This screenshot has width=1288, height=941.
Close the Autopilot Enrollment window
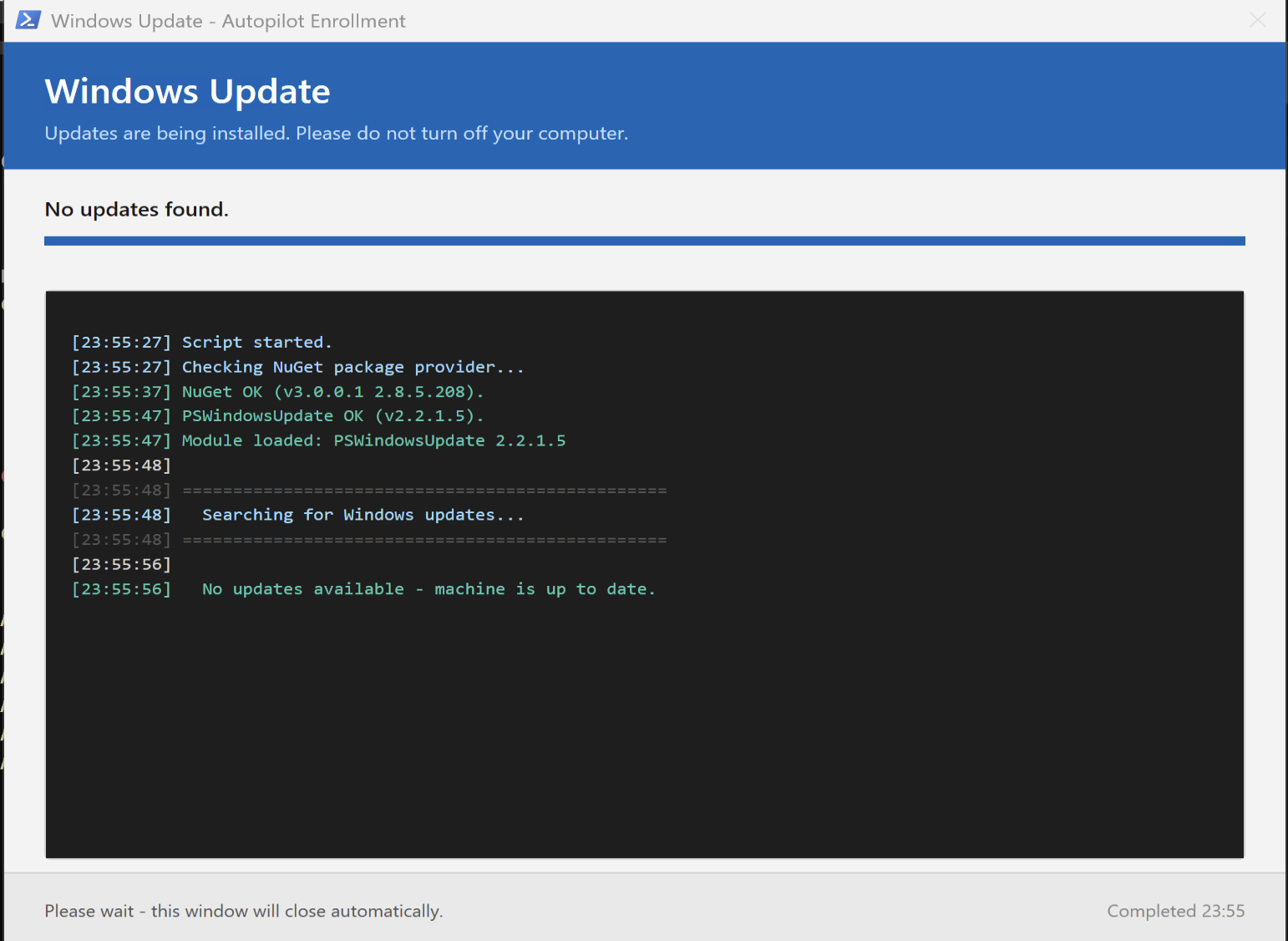pos(1257,20)
